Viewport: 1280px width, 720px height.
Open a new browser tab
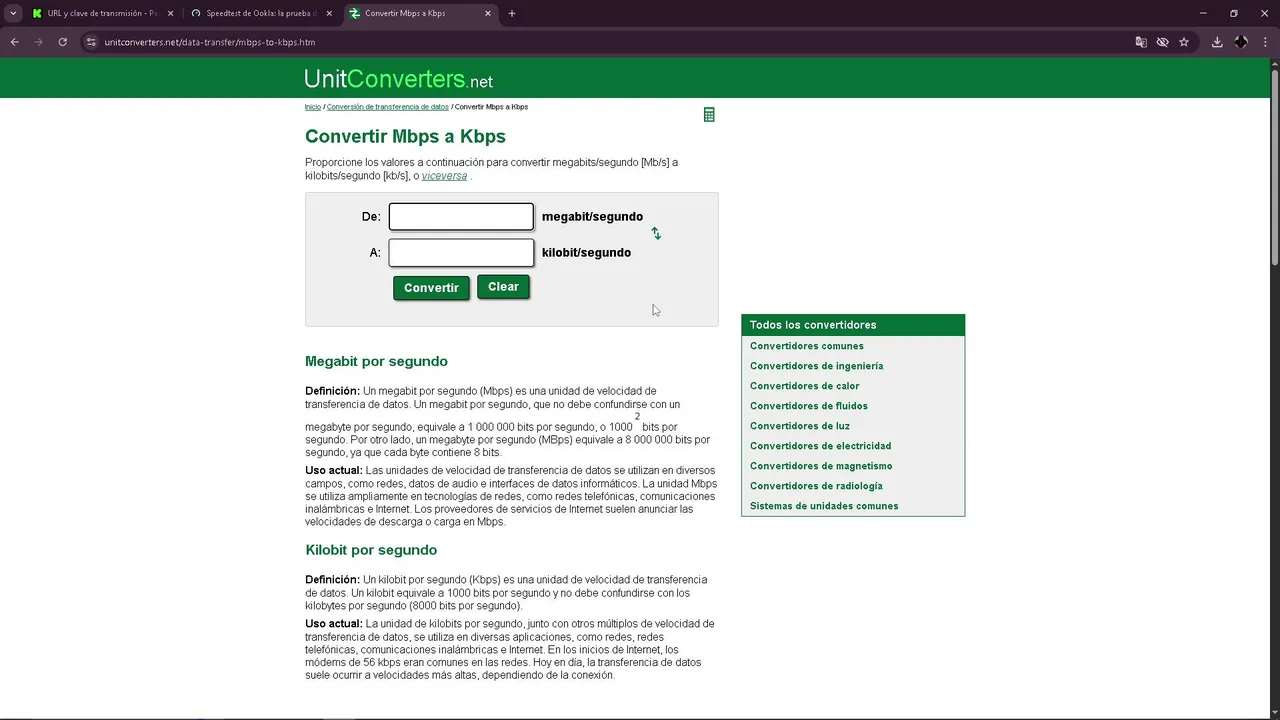(512, 14)
